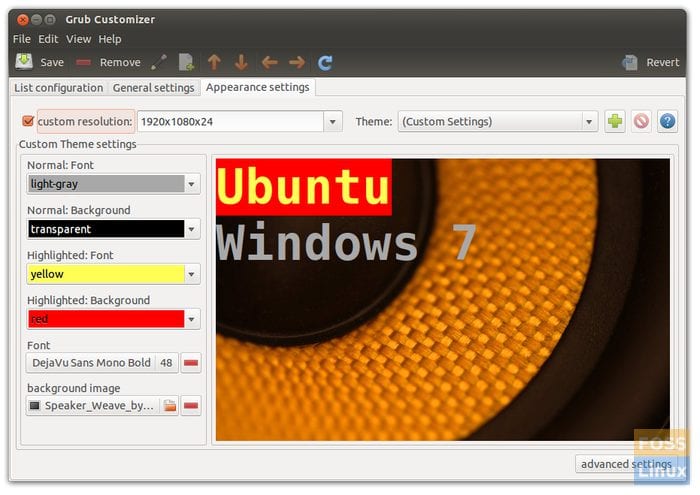
Task: Expand Normal Background transparent dropdown arrow
Action: [x=192, y=229]
